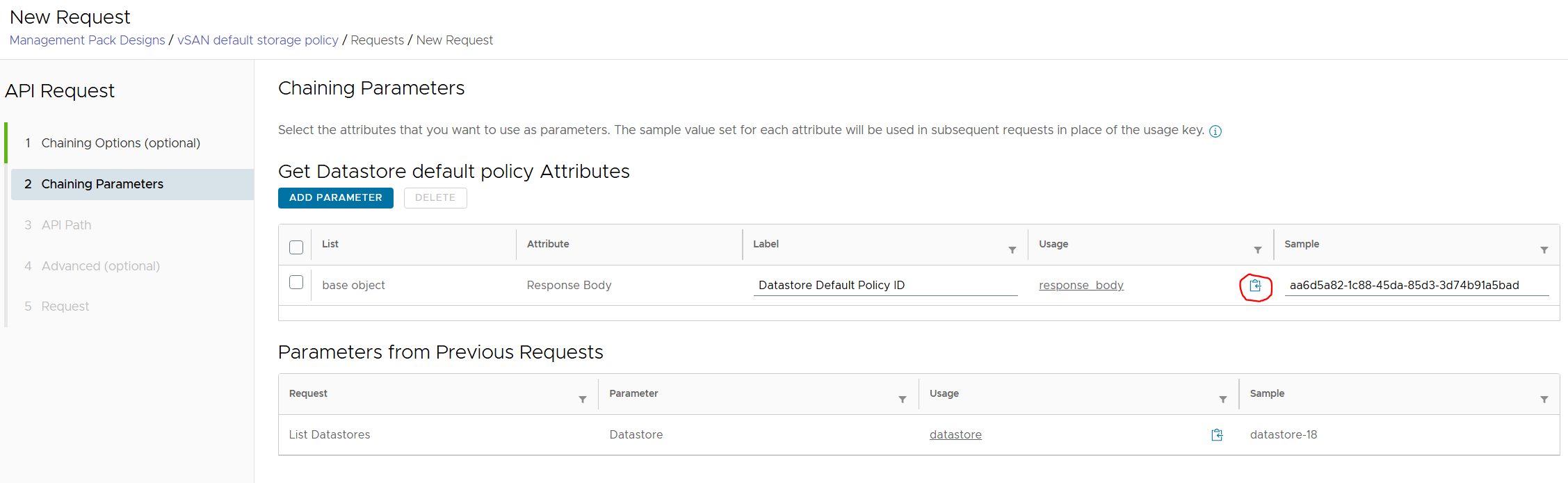Navigate to vSAN default storage policy breadcrumb
This screenshot has height=483, width=1568.
(x=257, y=40)
